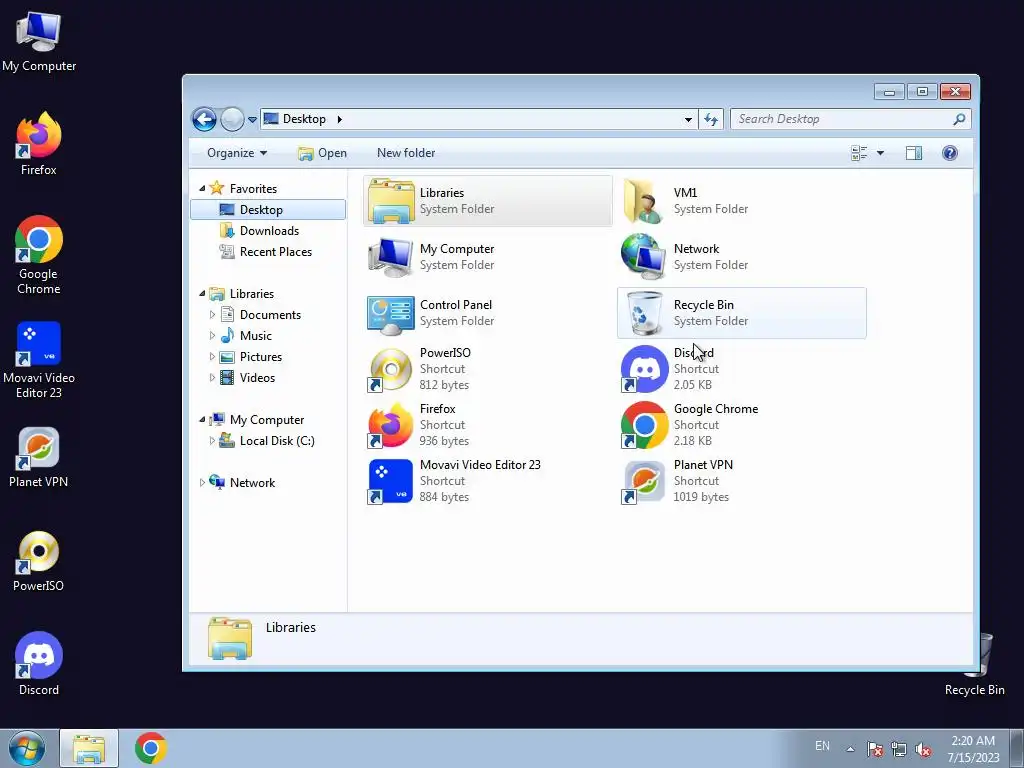The width and height of the screenshot is (1024, 768).
Task: Expand the breadcrumb arrow after Desktop
Action: click(339, 120)
